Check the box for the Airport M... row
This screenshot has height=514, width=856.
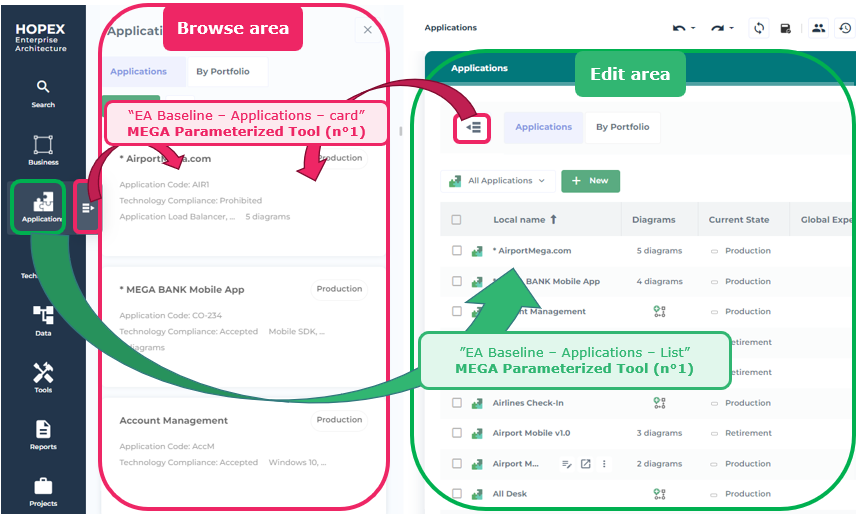pos(457,463)
